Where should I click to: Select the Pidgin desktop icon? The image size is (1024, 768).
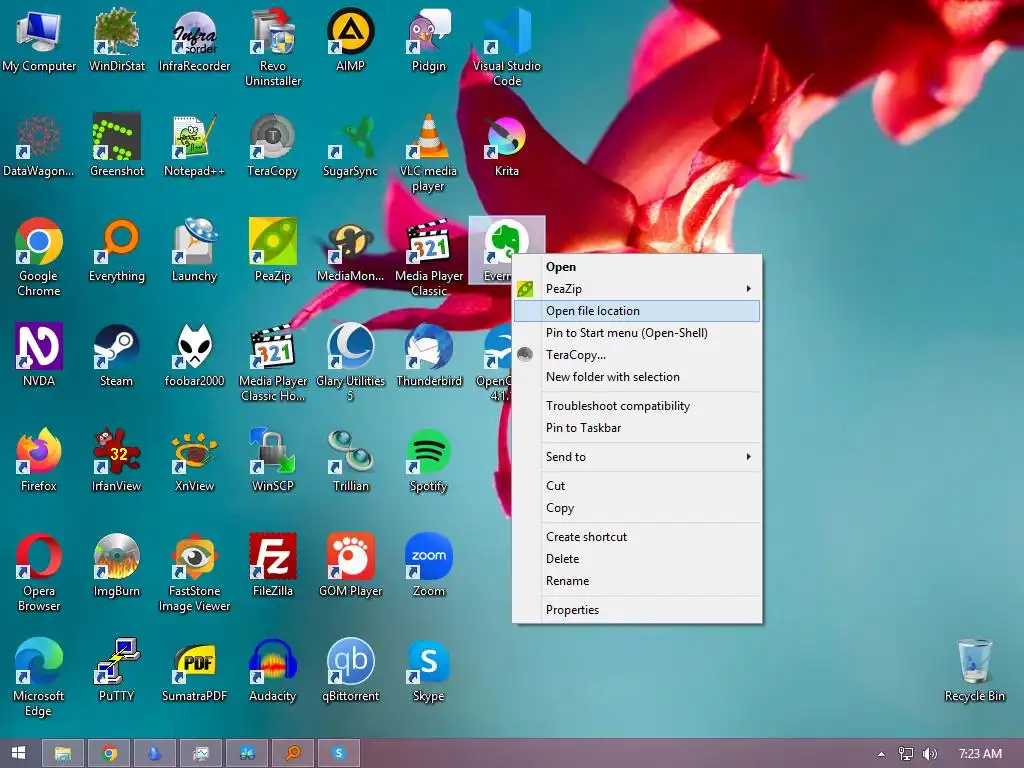pyautogui.click(x=428, y=40)
